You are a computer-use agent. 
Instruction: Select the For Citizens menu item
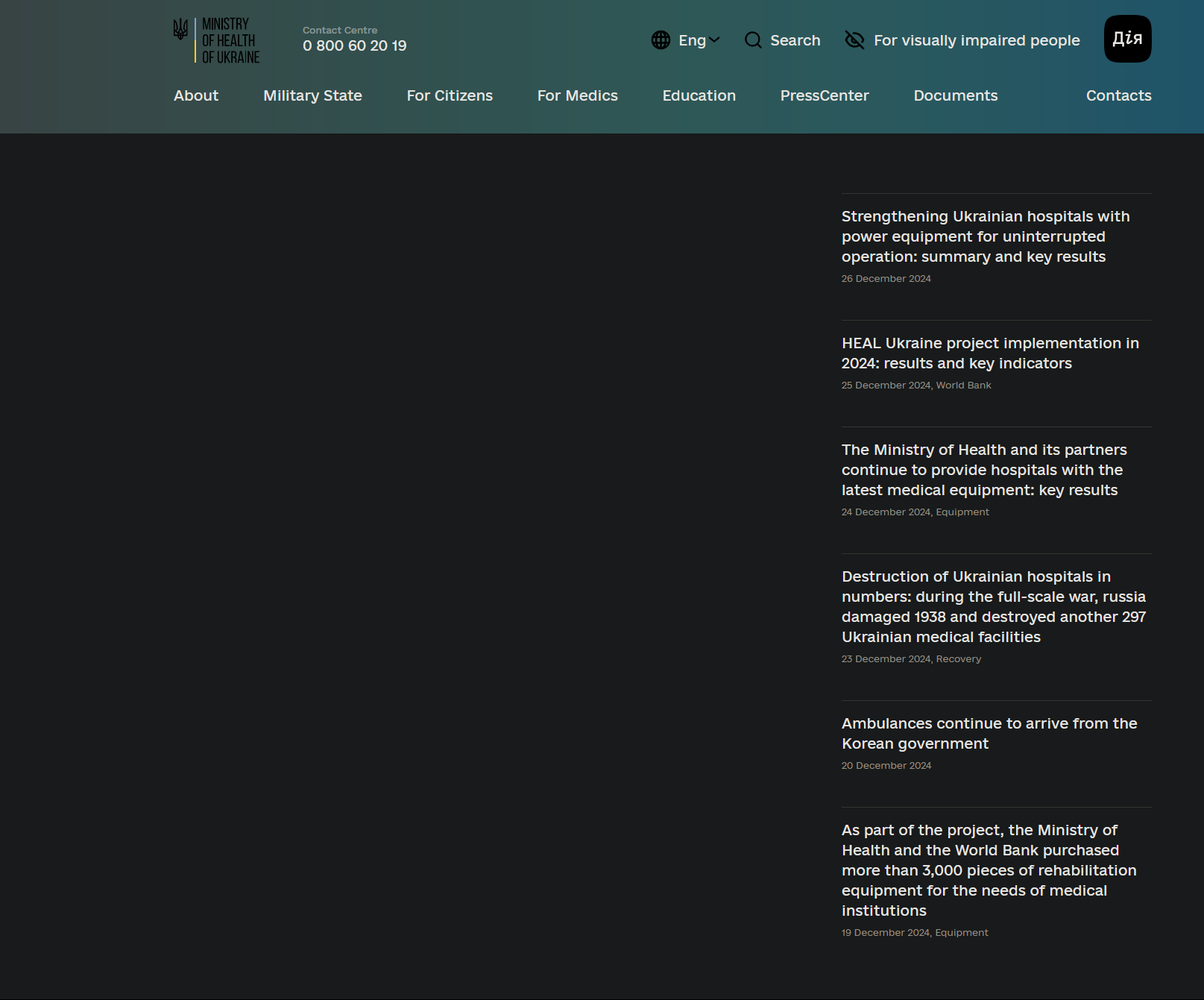click(x=450, y=95)
